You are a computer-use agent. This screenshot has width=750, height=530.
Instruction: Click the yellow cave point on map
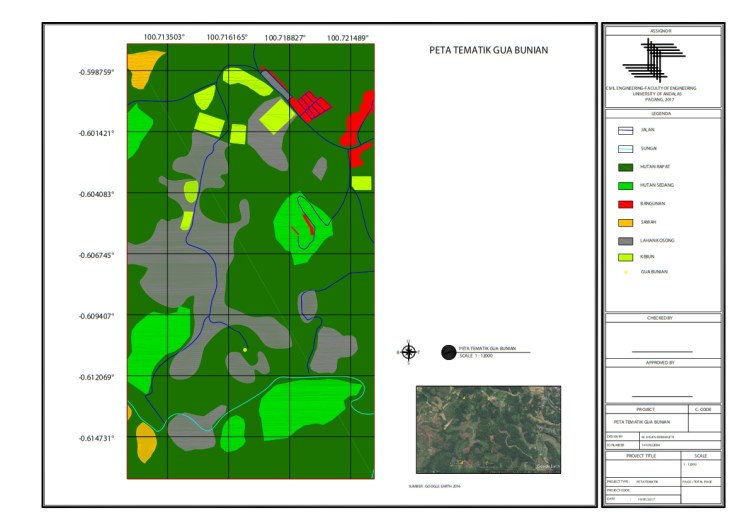245,349
